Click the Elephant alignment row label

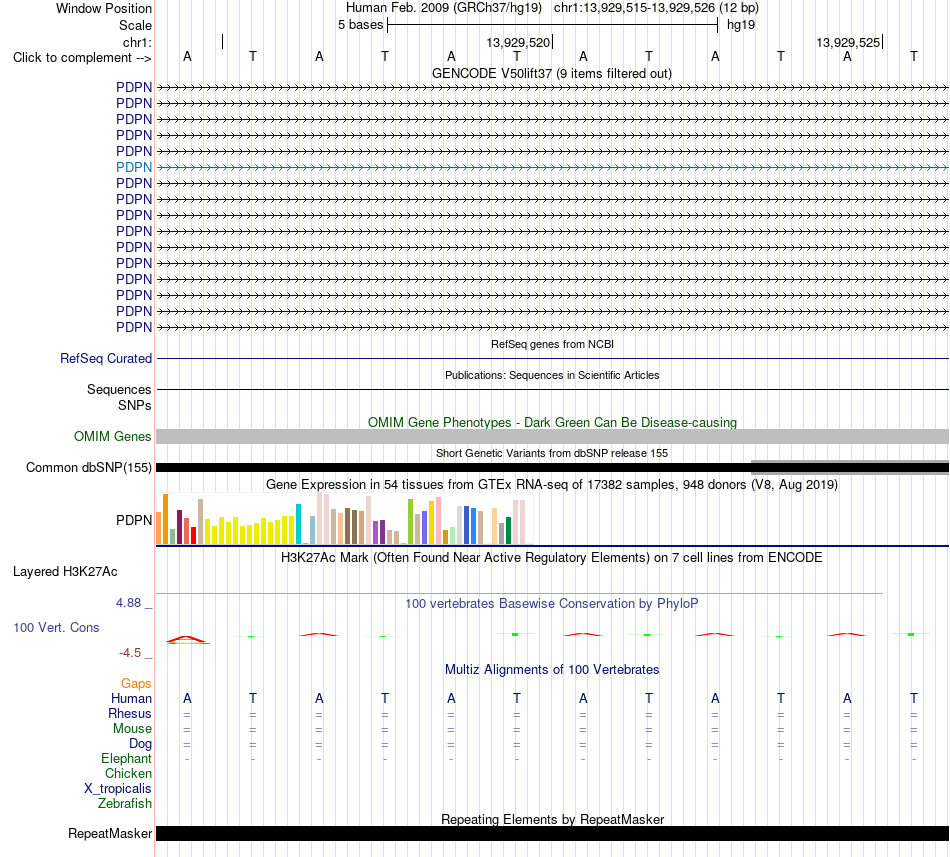(x=126, y=758)
